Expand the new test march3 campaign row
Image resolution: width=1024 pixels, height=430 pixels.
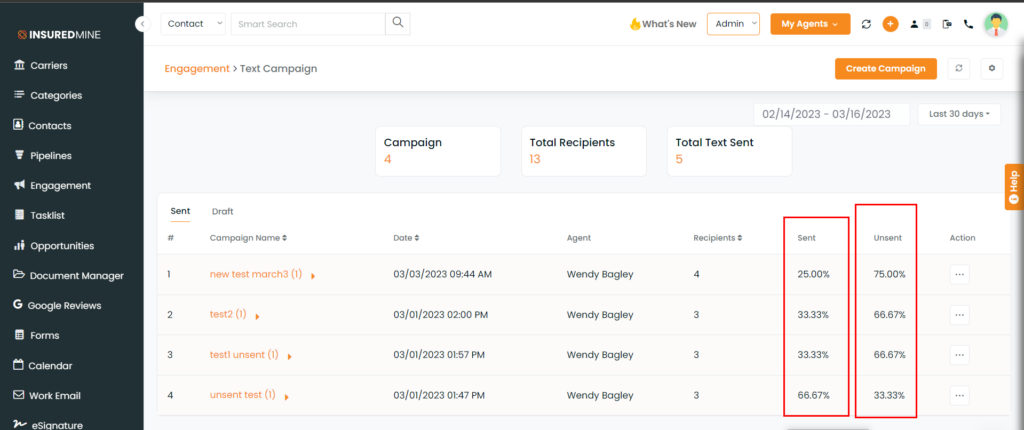pyautogui.click(x=313, y=276)
